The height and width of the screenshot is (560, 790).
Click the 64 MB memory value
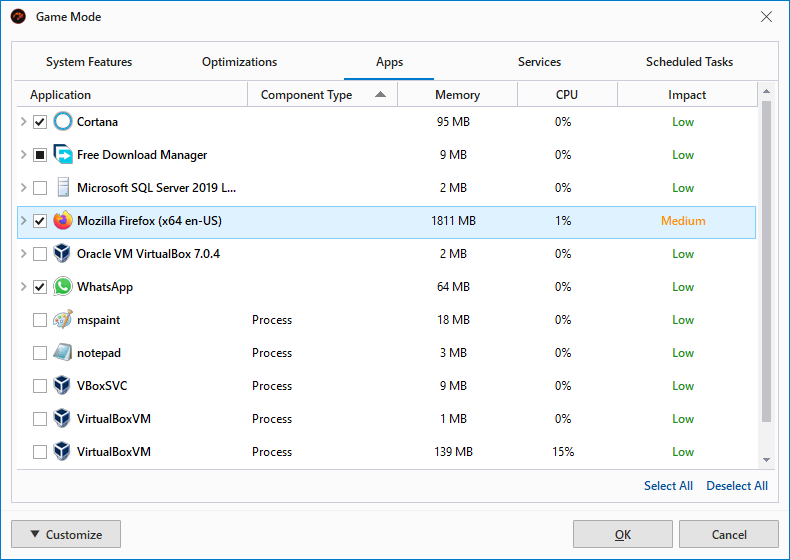[453, 287]
